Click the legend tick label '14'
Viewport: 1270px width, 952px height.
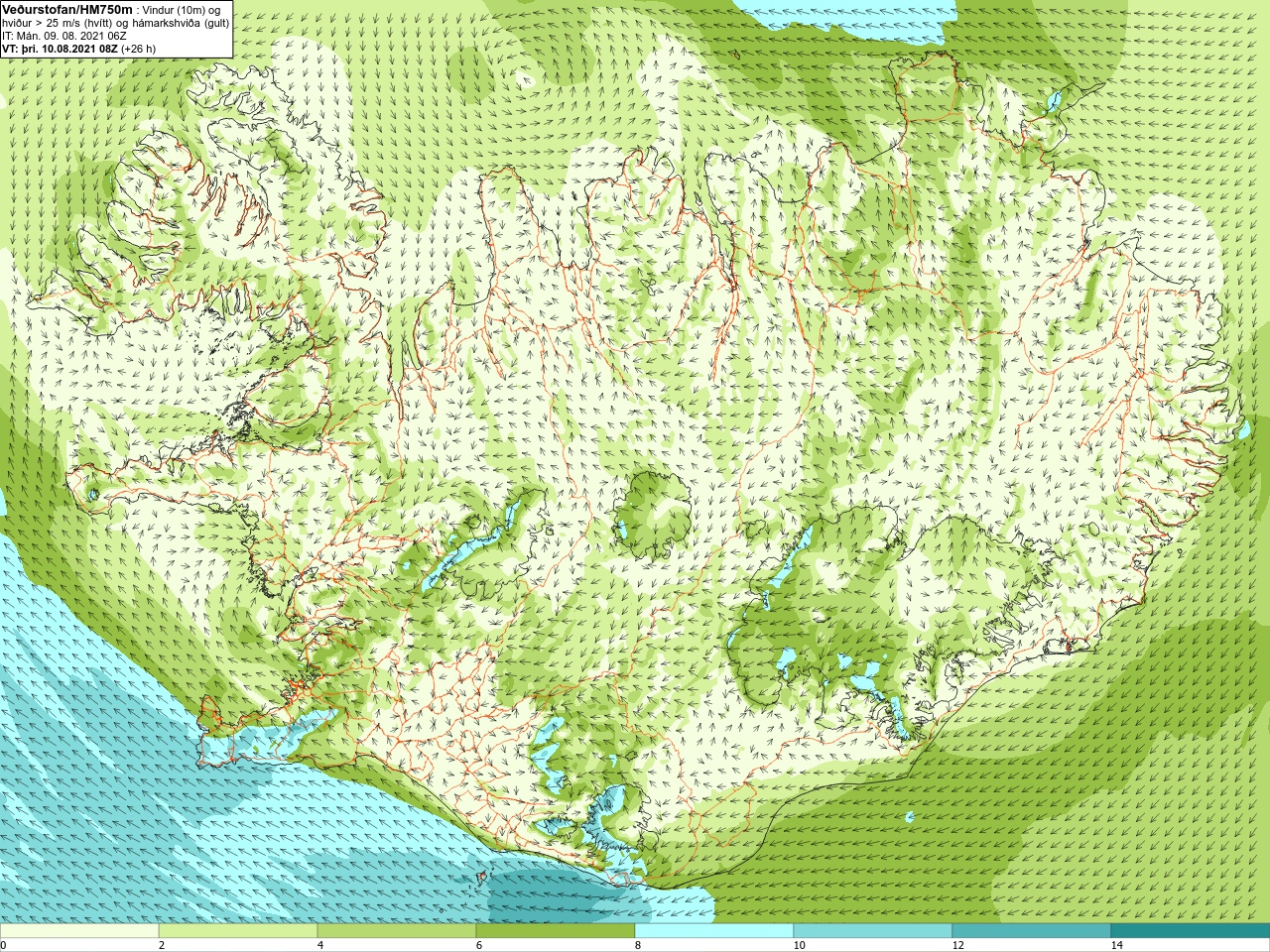1116,945
